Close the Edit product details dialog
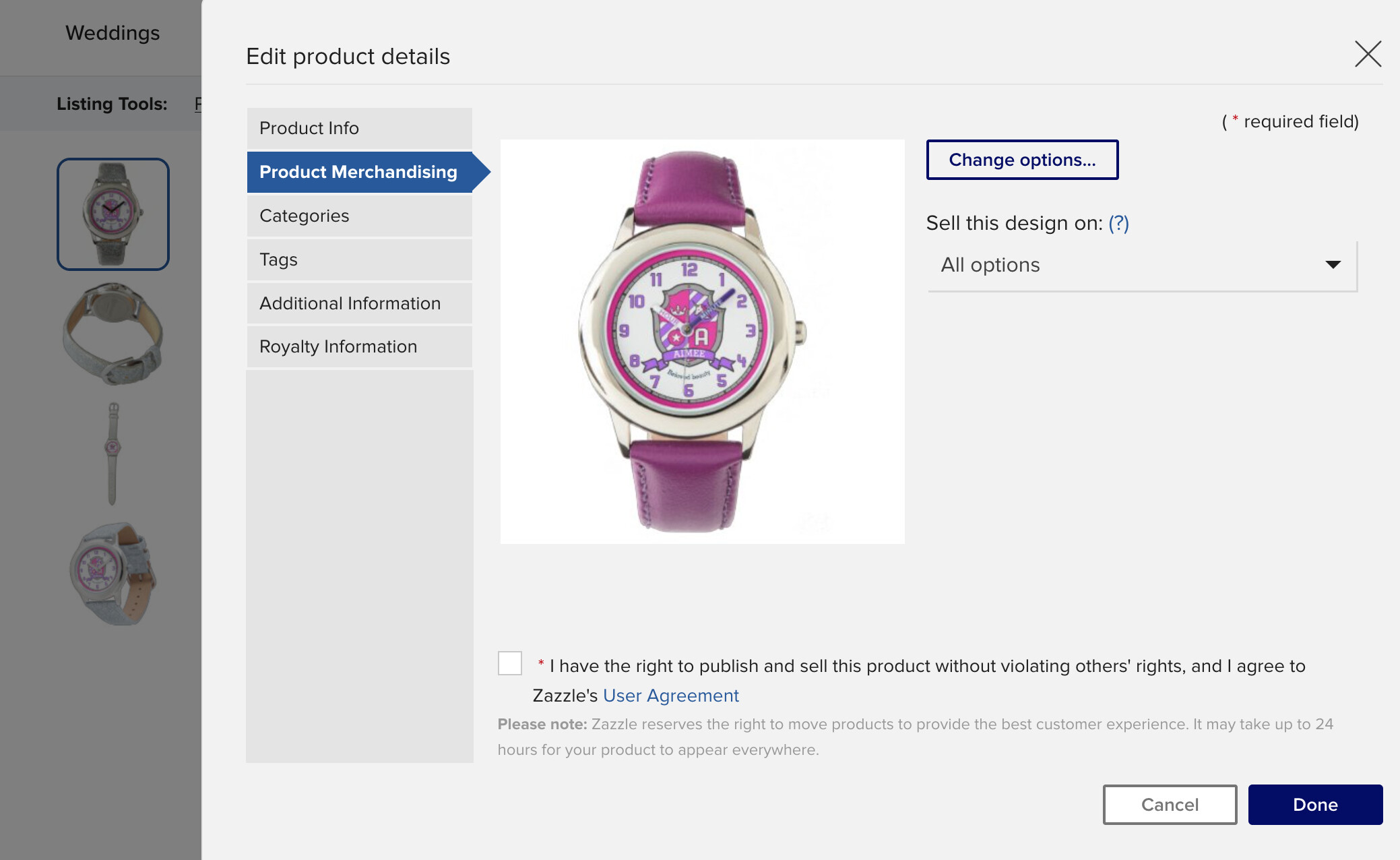1400x860 pixels. click(1368, 54)
